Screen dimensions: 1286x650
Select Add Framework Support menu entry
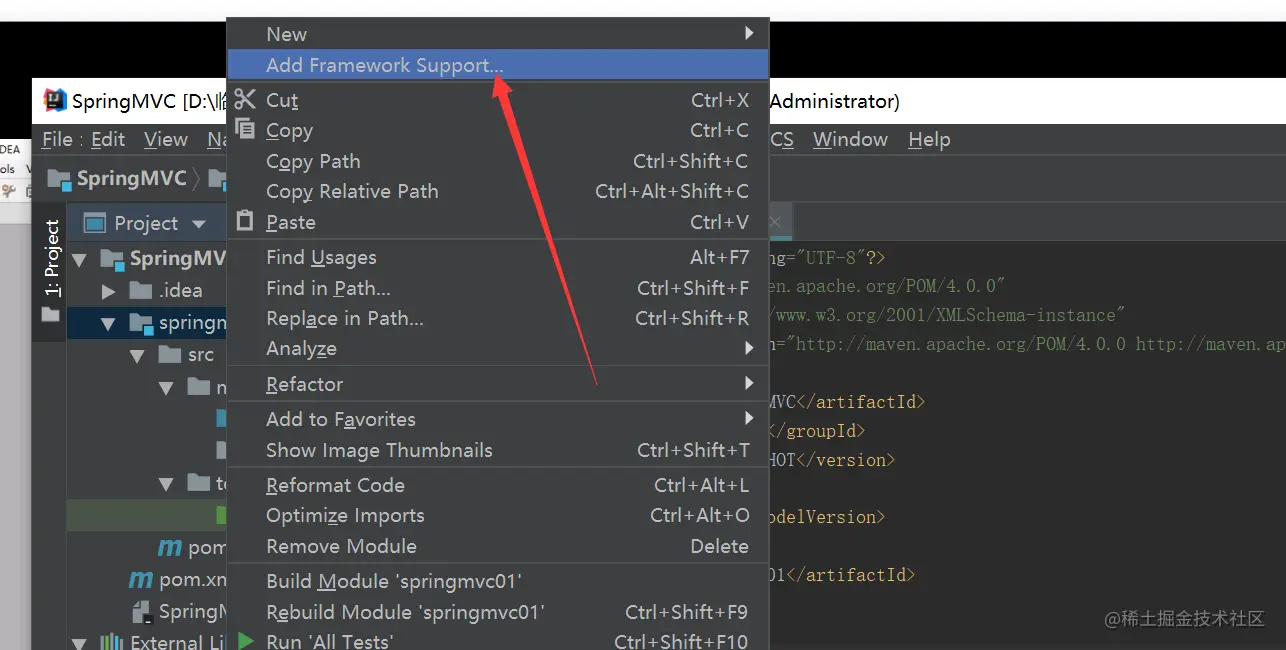[384, 66]
